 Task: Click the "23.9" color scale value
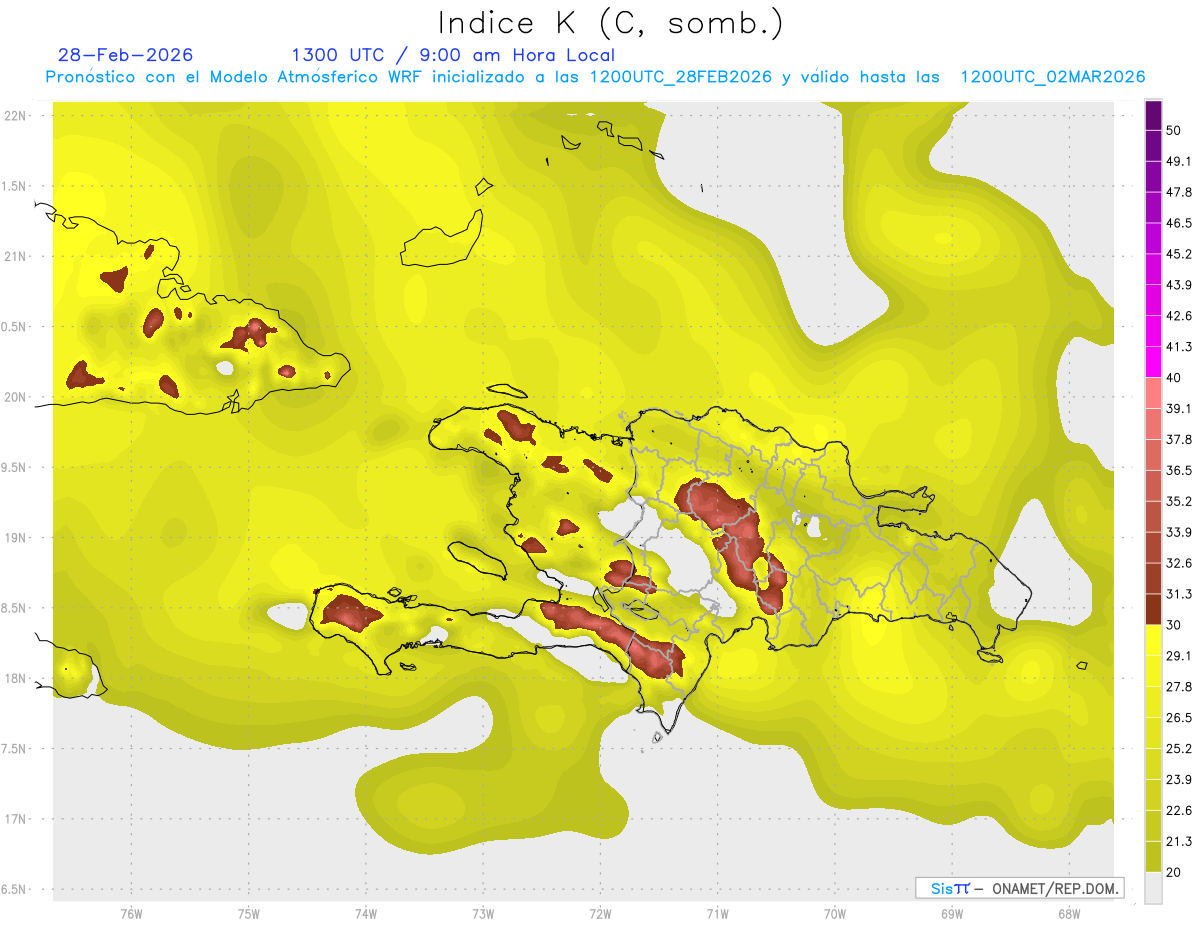[x=1180, y=779]
